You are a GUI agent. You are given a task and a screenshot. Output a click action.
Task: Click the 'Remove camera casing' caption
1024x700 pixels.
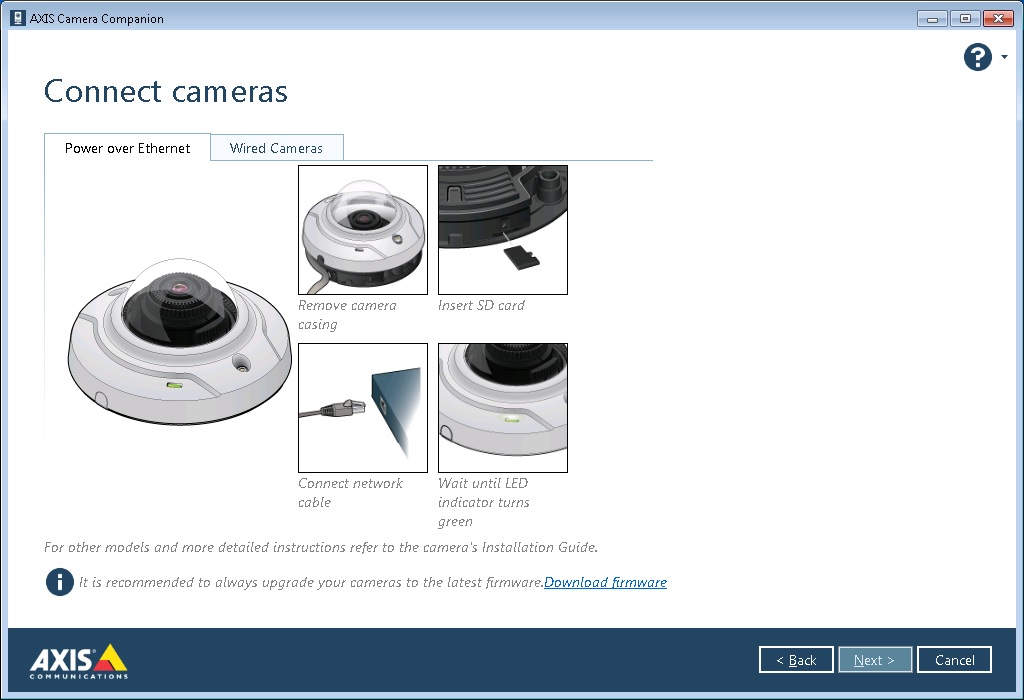tap(347, 315)
